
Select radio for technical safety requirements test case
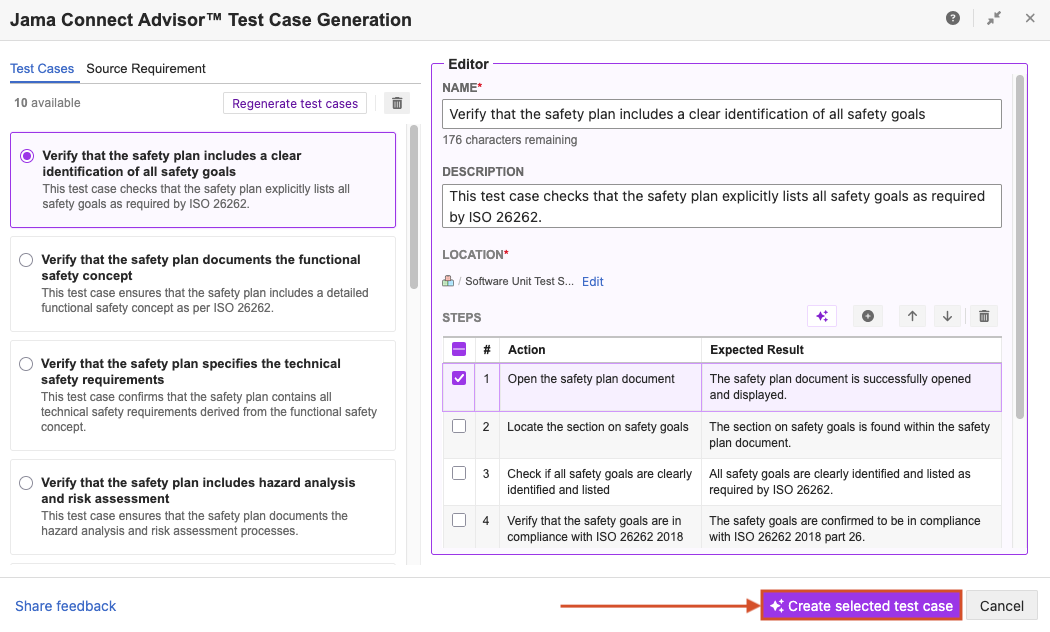pyautogui.click(x=26, y=364)
